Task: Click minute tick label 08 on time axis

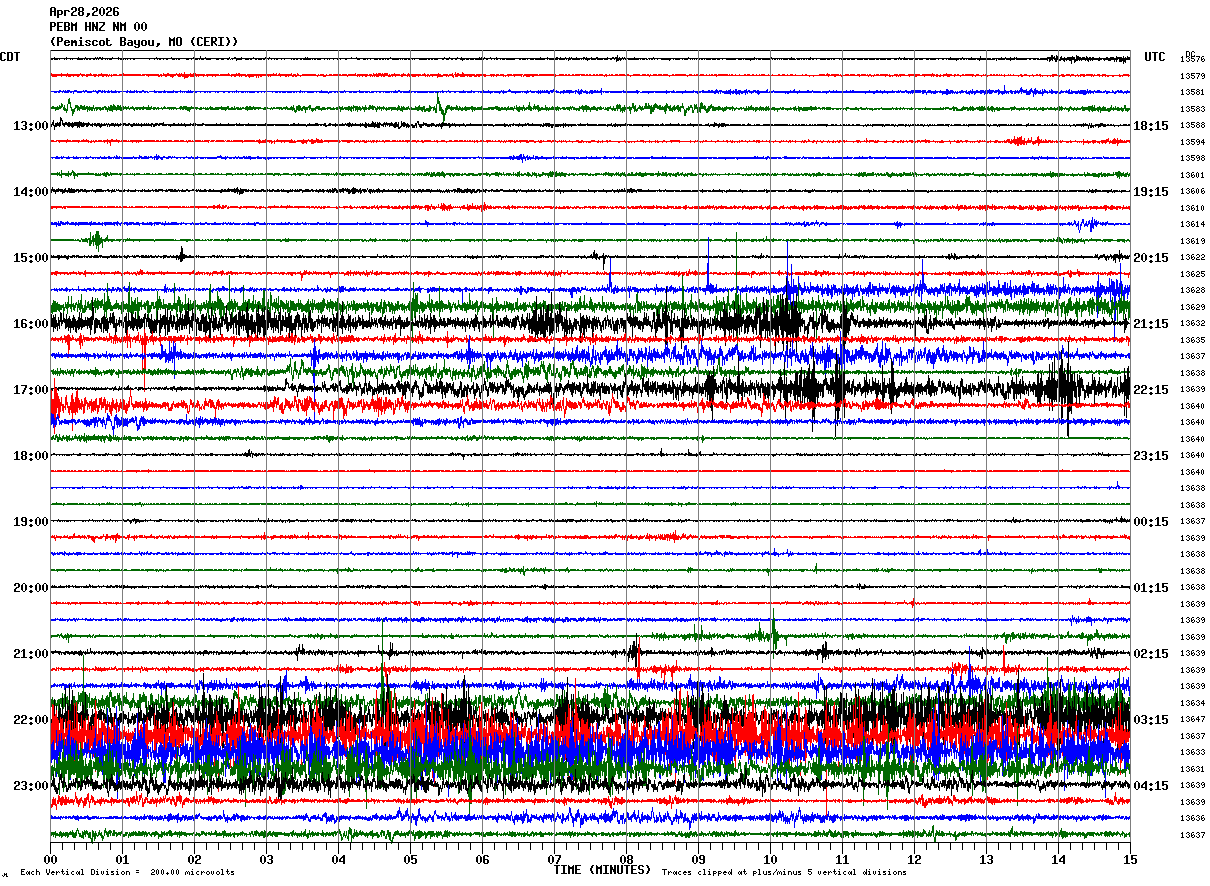Action: click(627, 860)
